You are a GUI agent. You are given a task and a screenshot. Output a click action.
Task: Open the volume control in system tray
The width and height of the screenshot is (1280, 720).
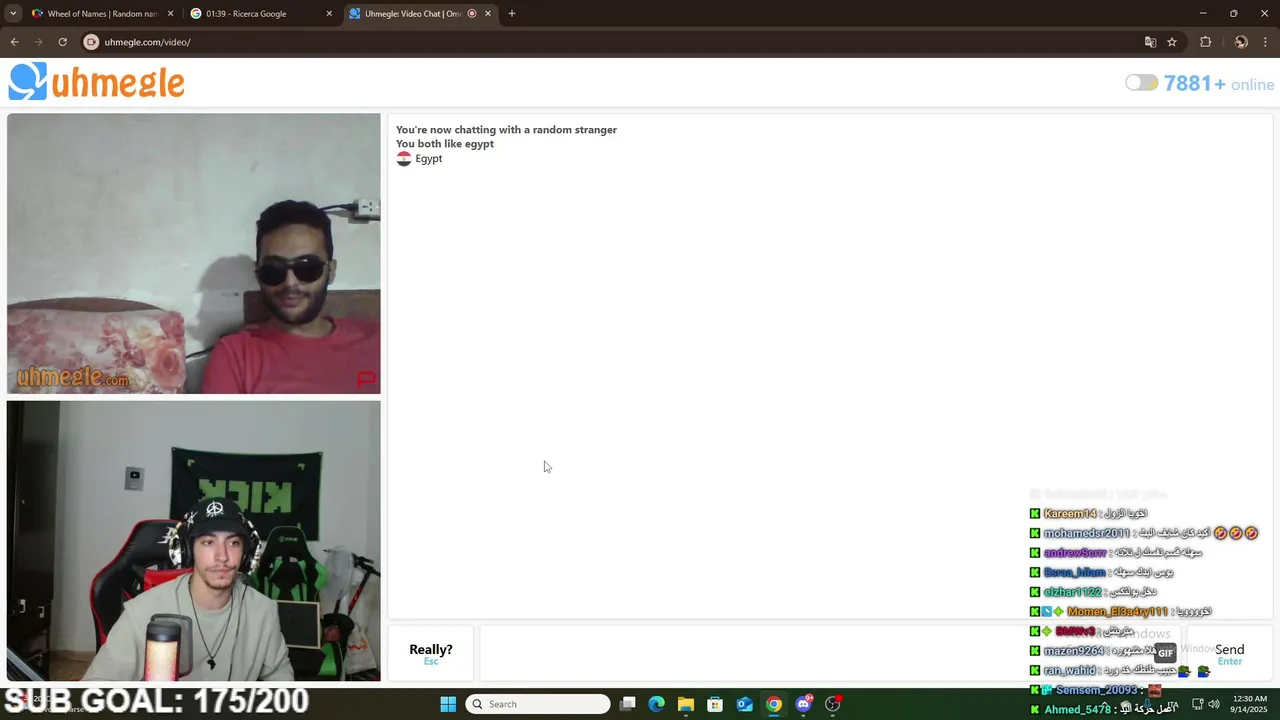[1214, 704]
